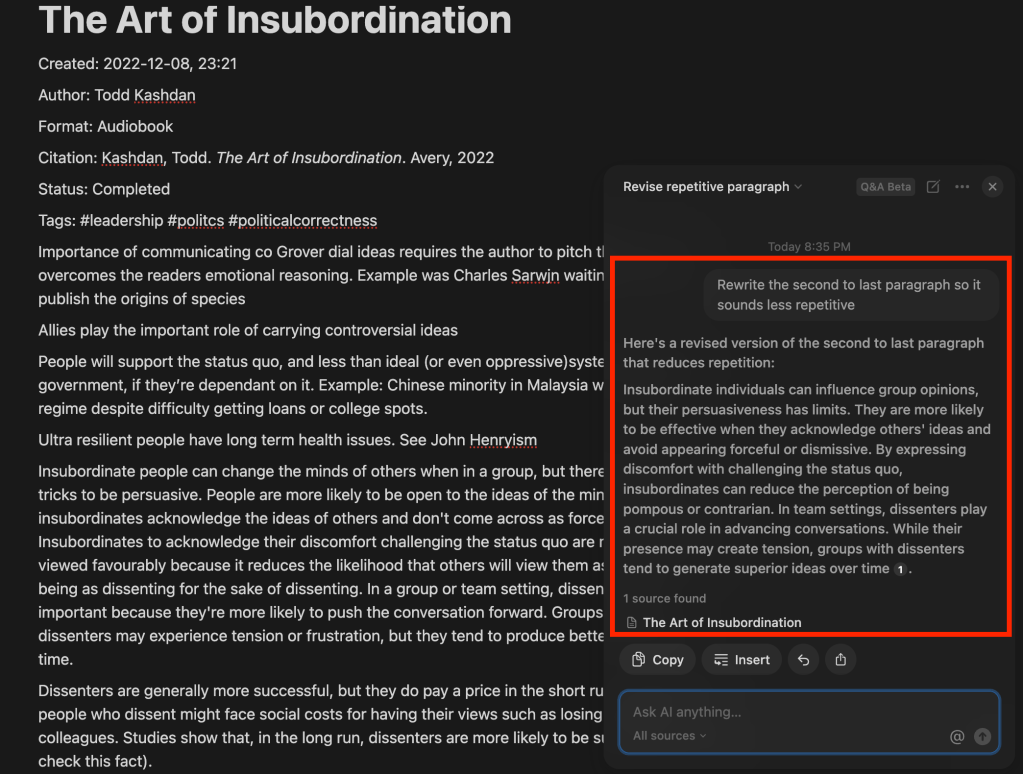This screenshot has width=1023, height=774.
Task: Close the AI assistant panel
Action: (992, 187)
